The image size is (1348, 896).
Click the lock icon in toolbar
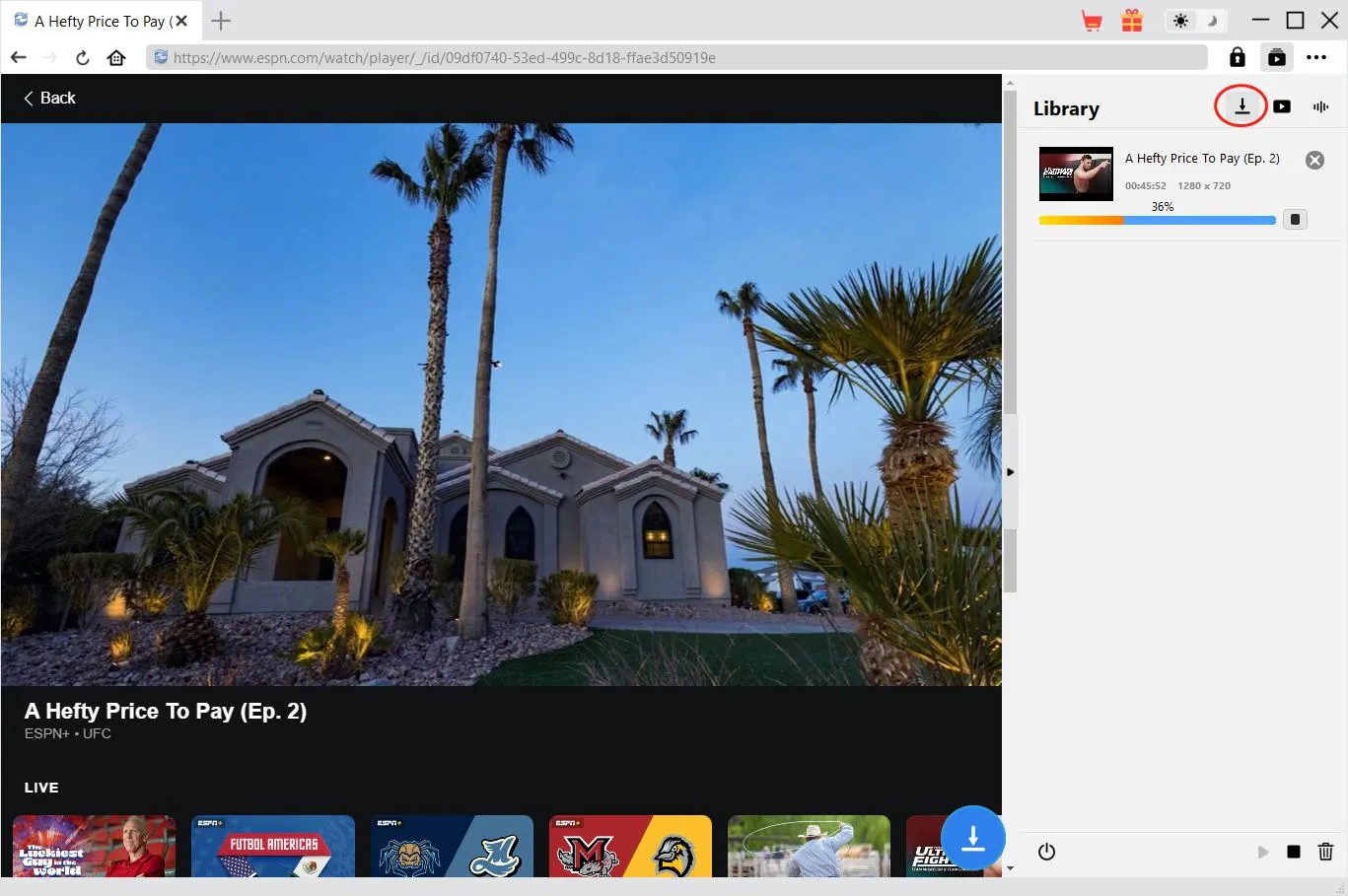(1238, 58)
